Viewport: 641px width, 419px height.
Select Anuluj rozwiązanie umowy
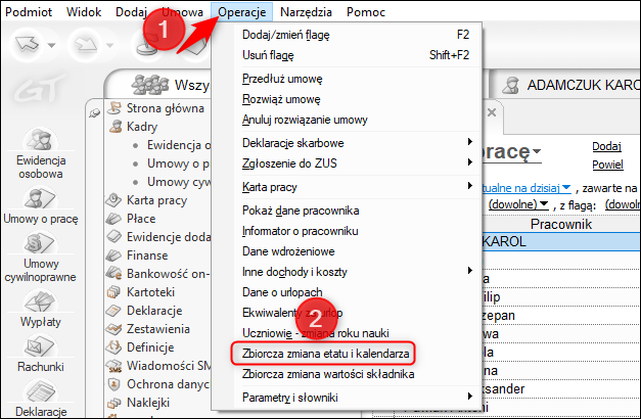356,119
